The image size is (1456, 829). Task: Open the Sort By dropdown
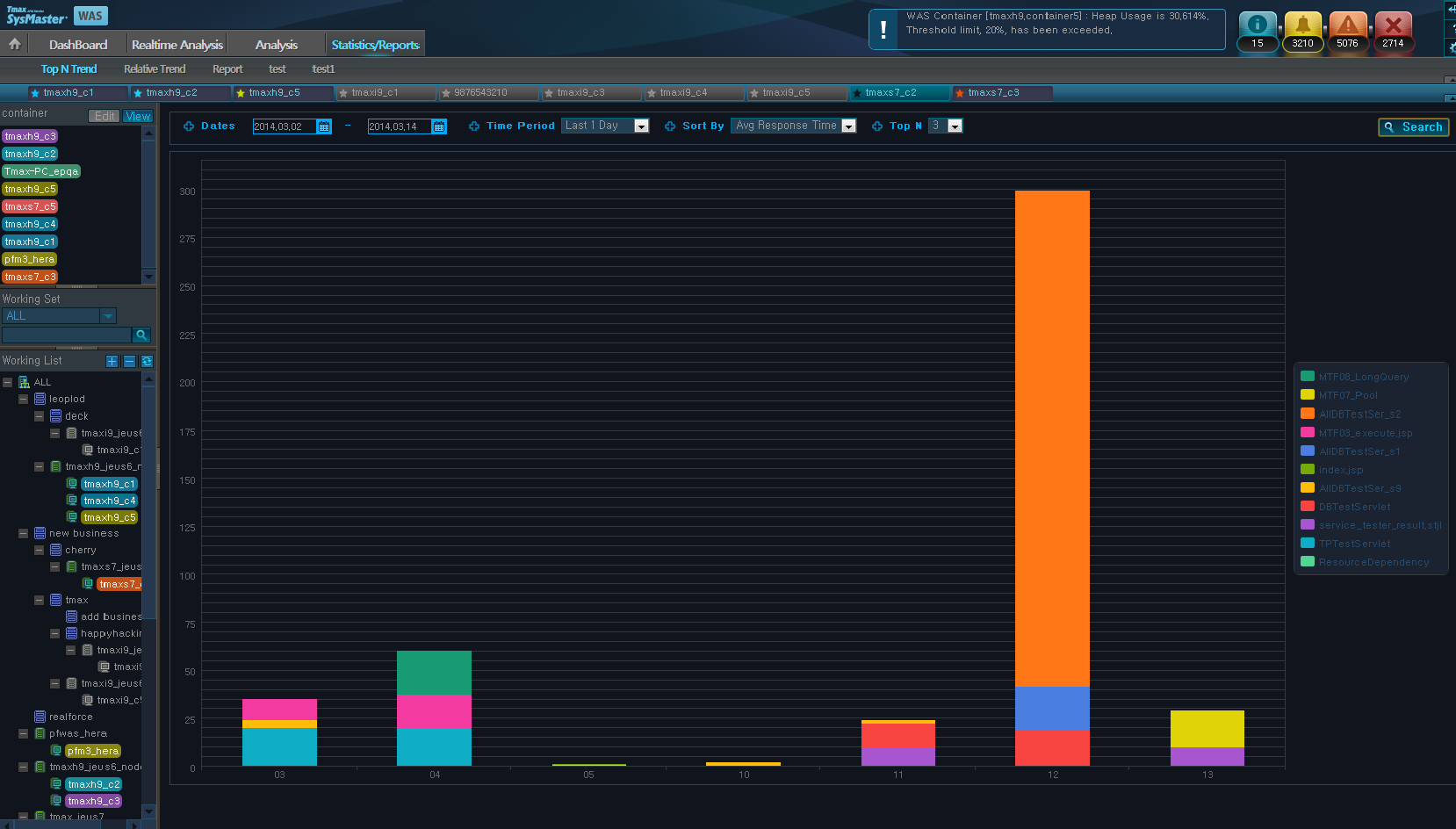coord(793,126)
